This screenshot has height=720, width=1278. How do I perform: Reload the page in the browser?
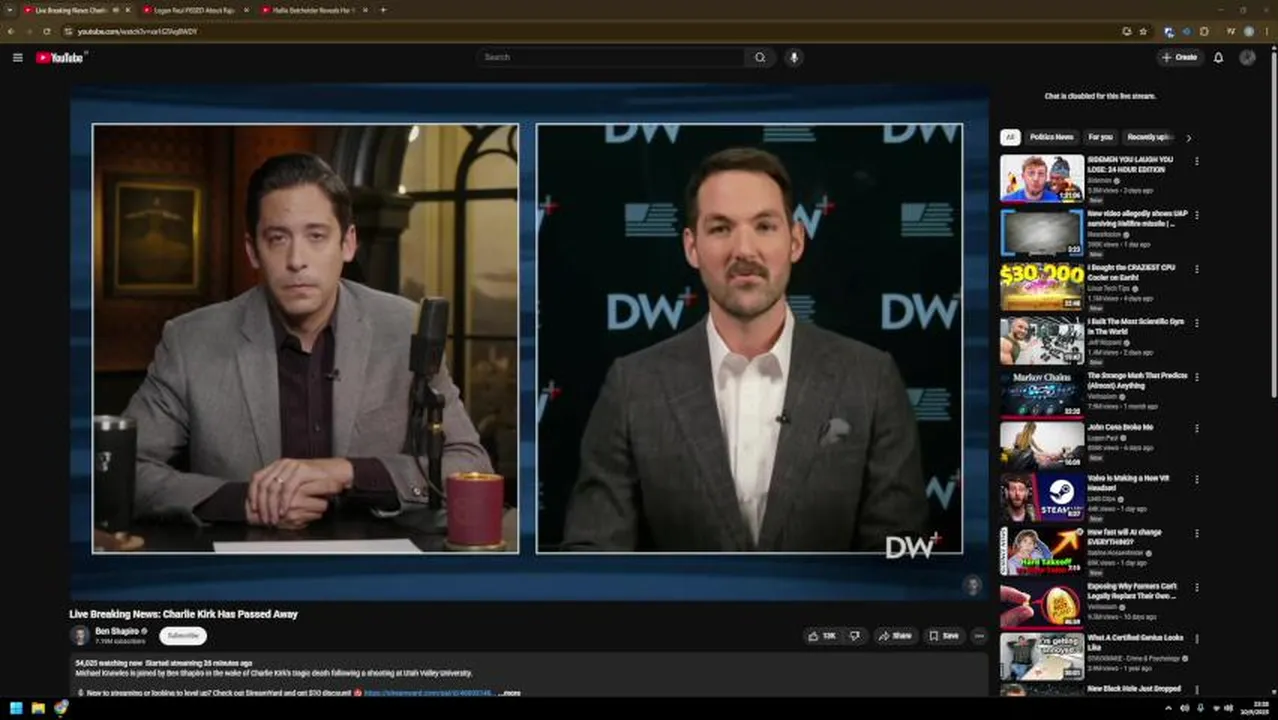(x=46, y=31)
